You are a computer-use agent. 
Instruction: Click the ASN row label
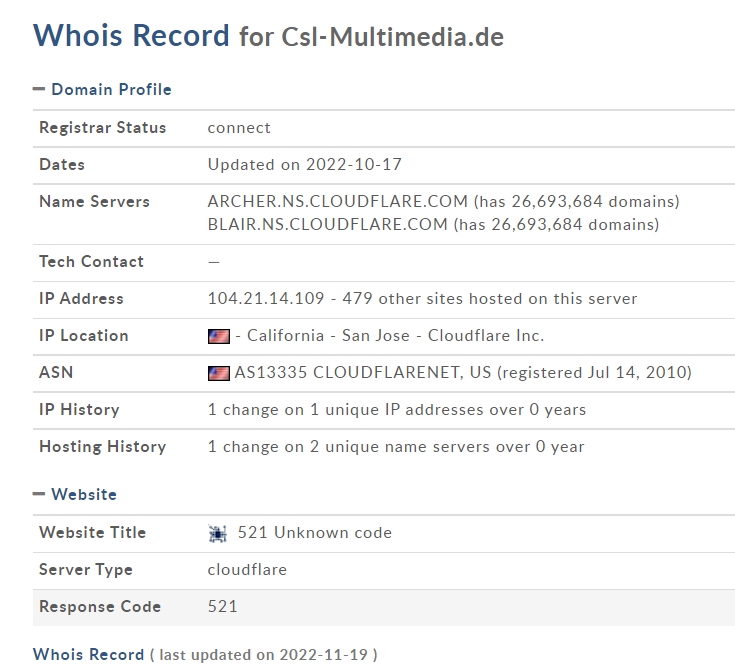tap(56, 373)
